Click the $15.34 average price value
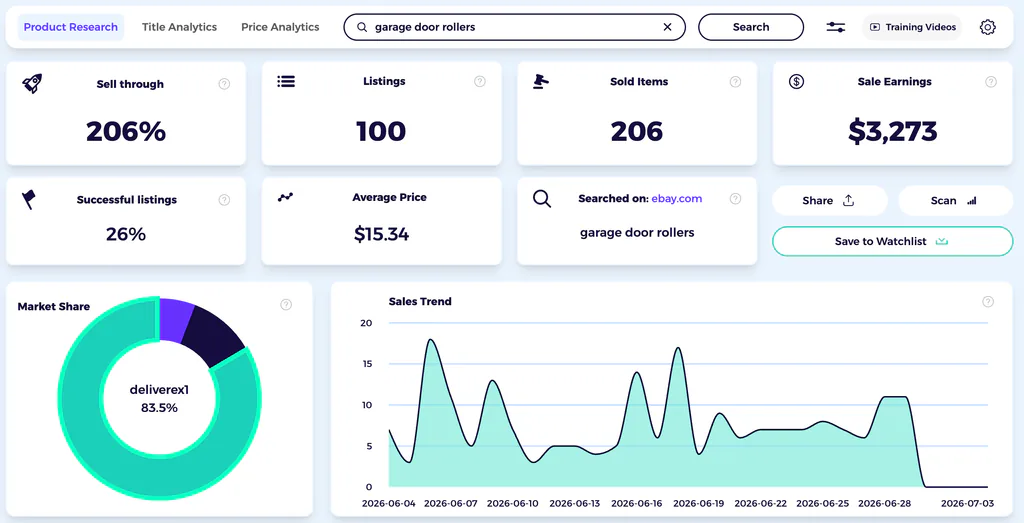The width and height of the screenshot is (1024, 523). 381,234
